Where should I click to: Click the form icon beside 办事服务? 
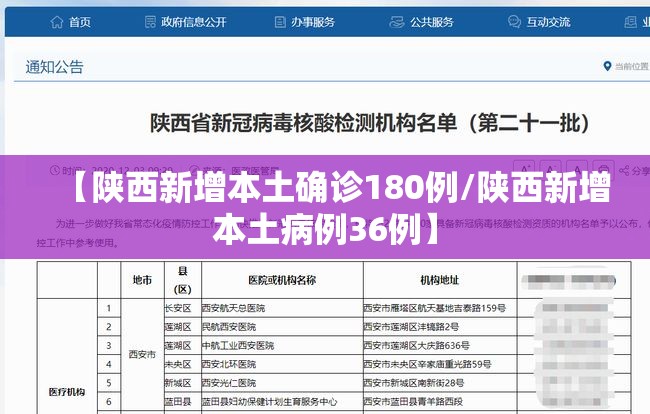(x=280, y=22)
